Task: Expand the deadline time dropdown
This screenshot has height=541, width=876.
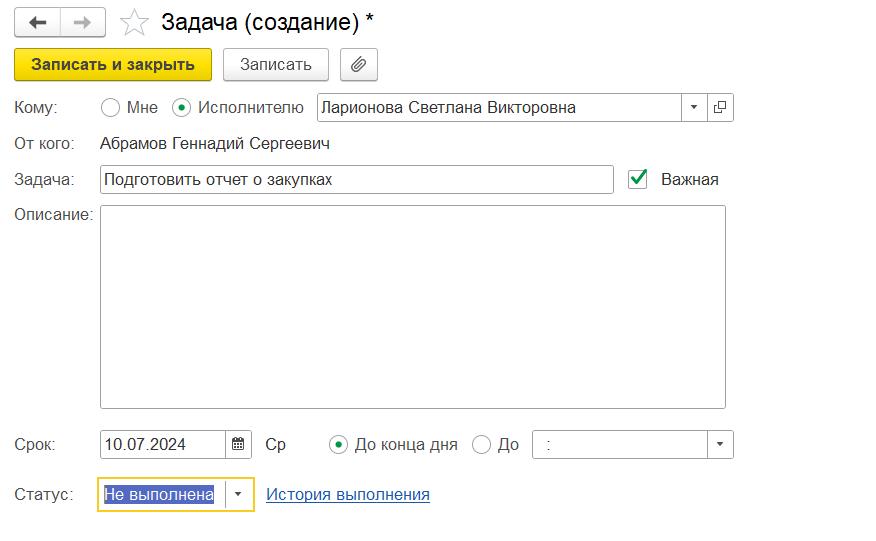Action: (x=720, y=445)
